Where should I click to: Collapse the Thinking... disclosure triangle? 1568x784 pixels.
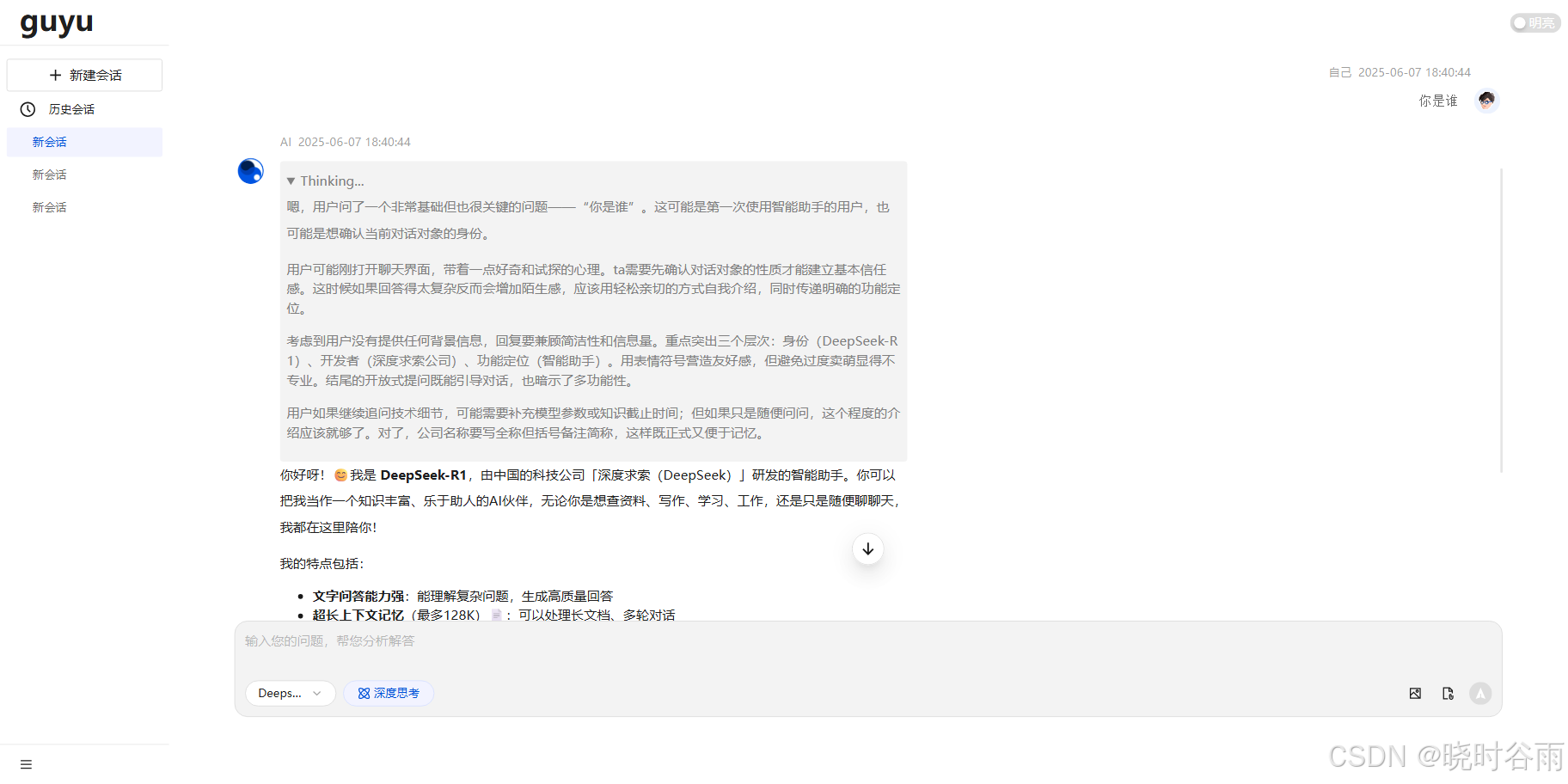click(x=291, y=181)
